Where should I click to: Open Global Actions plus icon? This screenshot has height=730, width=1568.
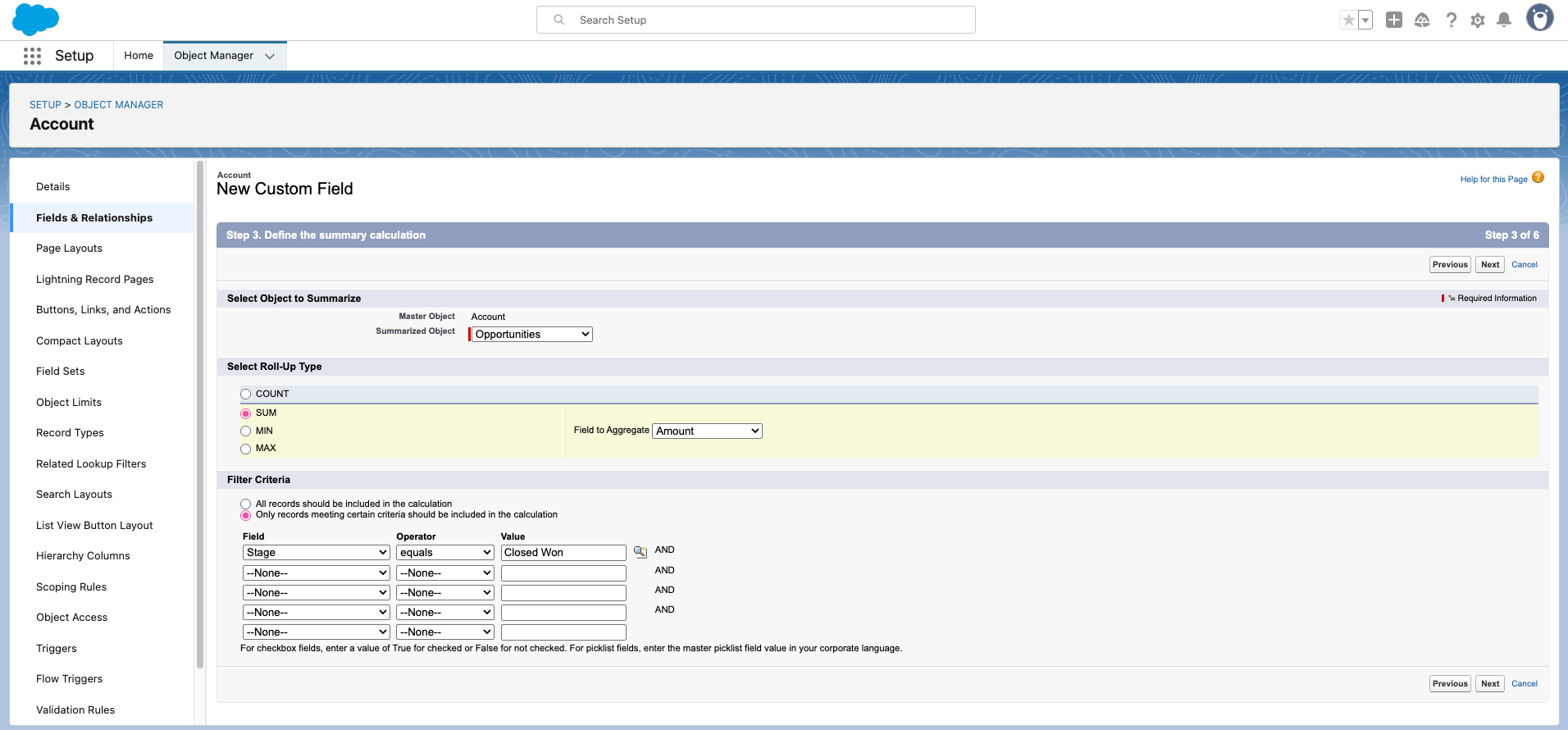pos(1393,21)
